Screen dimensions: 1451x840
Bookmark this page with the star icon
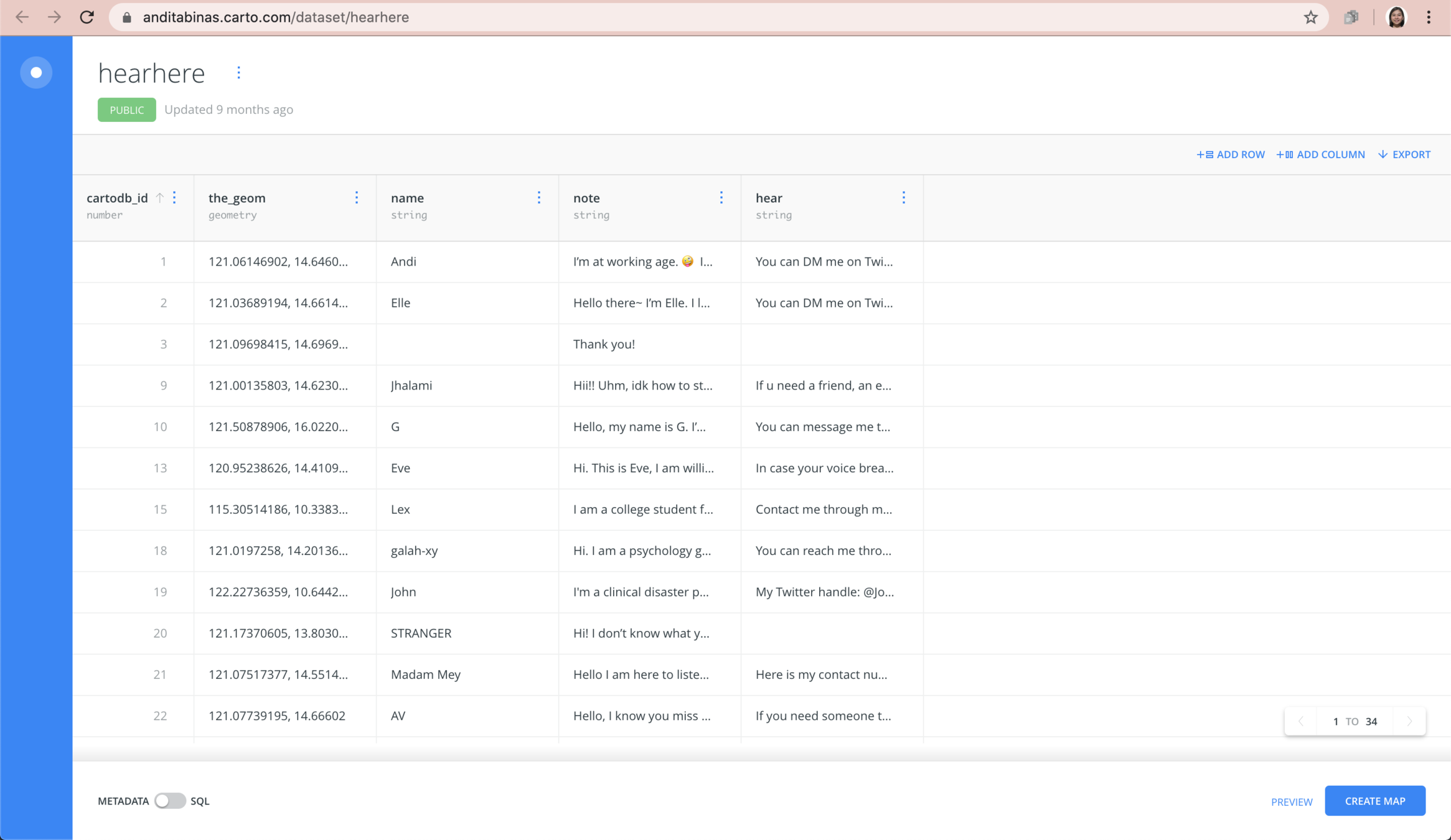point(1310,17)
